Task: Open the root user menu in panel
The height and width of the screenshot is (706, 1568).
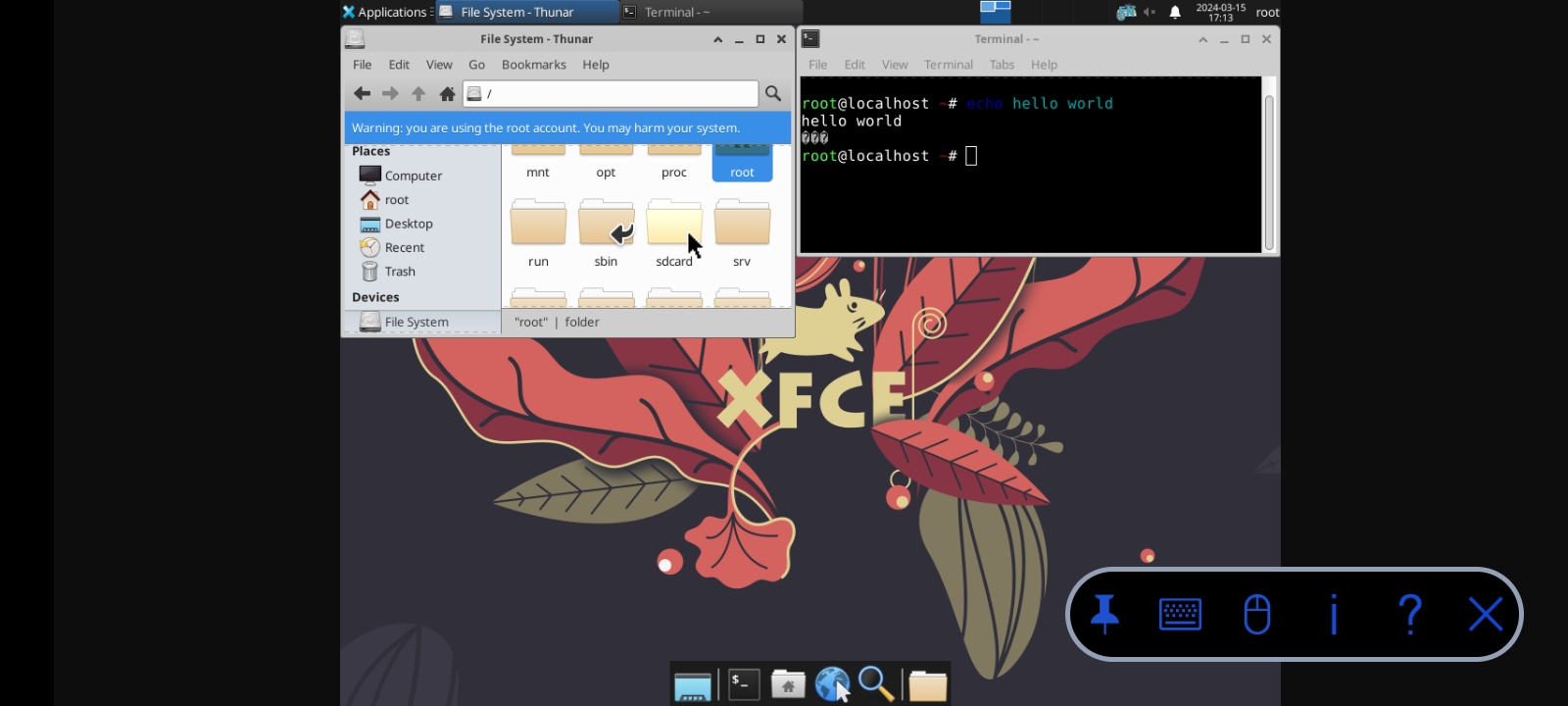Action: [1267, 12]
